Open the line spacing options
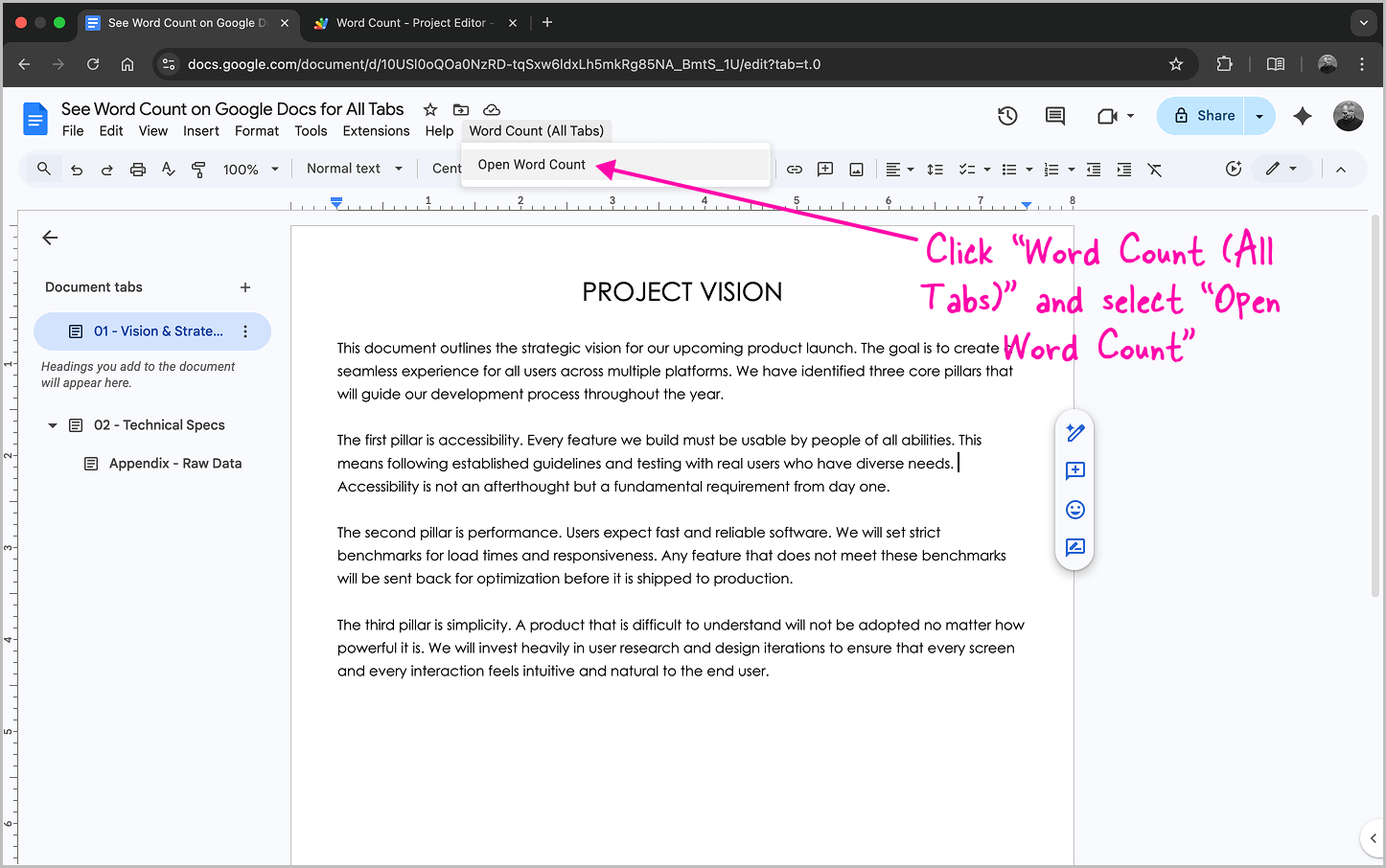 (935, 169)
